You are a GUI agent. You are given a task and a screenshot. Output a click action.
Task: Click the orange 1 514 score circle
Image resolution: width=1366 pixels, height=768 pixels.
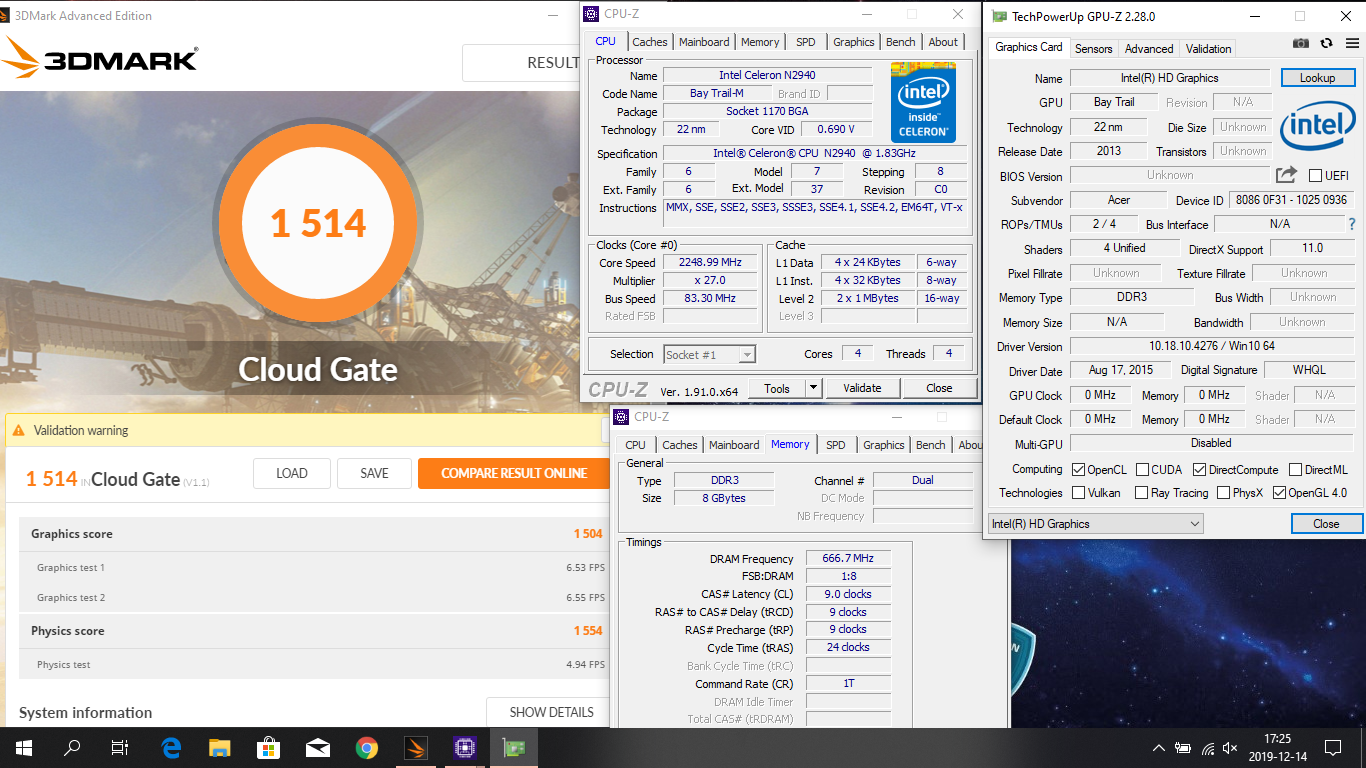(318, 223)
